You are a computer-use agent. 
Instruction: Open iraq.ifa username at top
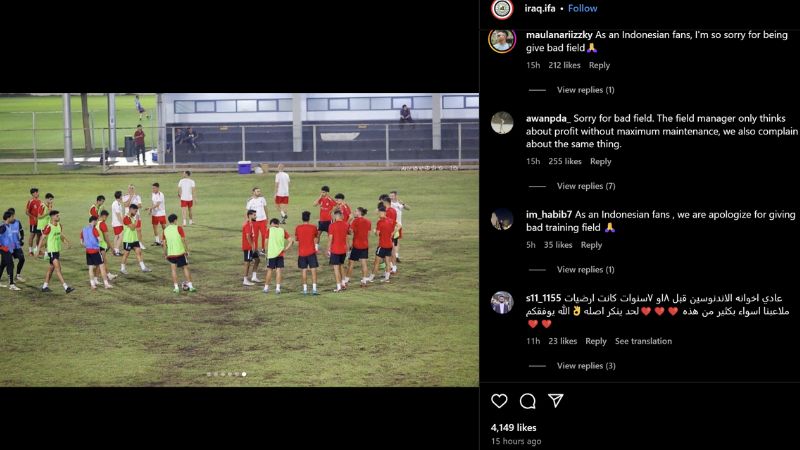(x=540, y=8)
